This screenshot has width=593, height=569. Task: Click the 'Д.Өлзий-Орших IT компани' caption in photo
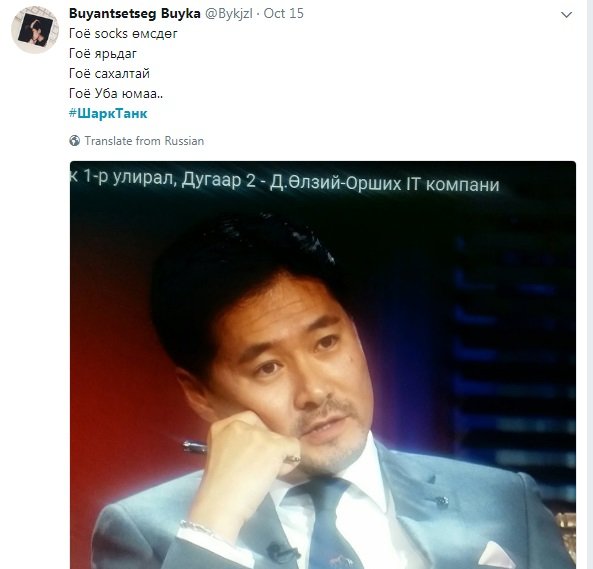(384, 184)
